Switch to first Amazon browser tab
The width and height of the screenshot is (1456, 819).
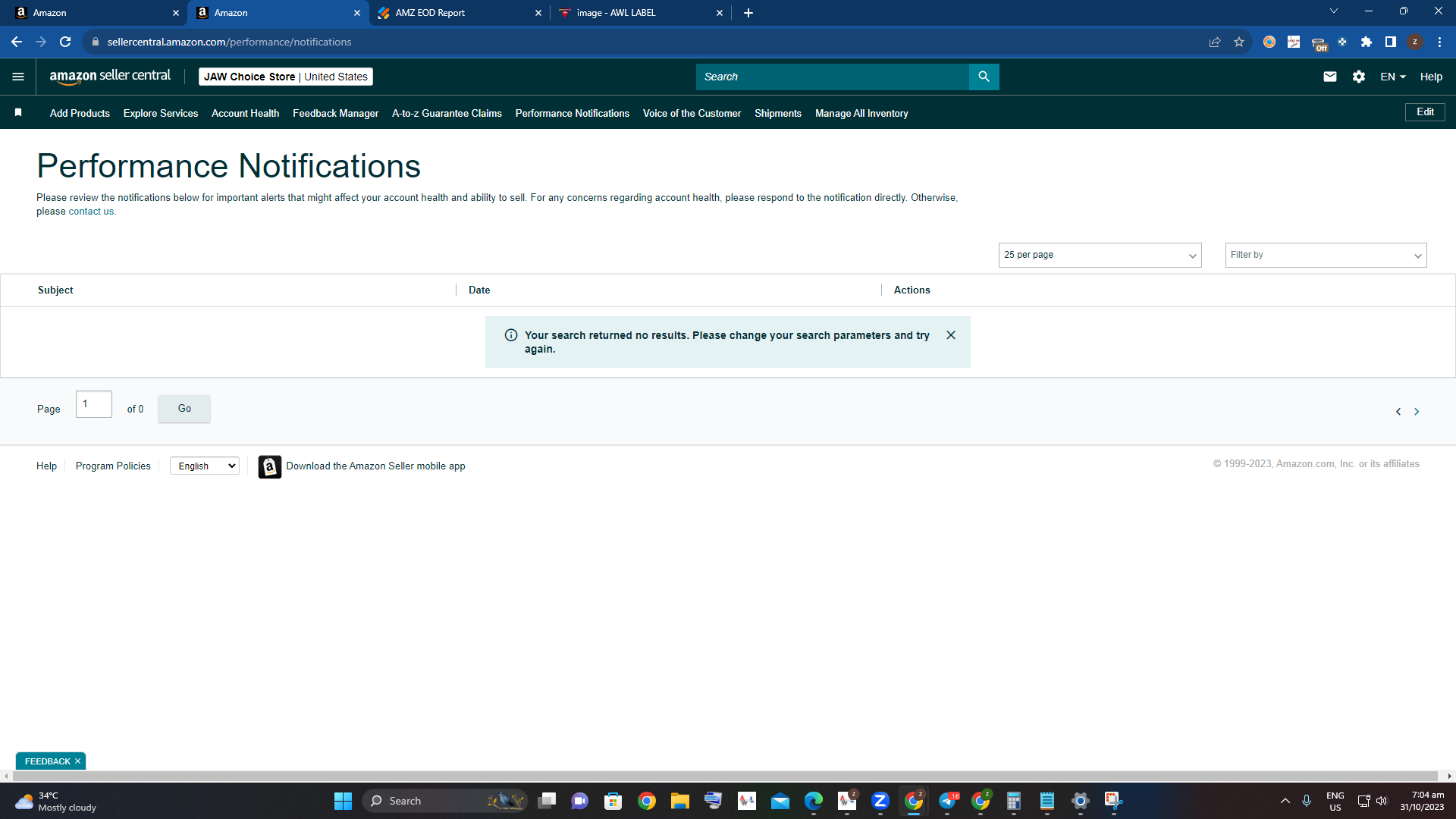[96, 13]
